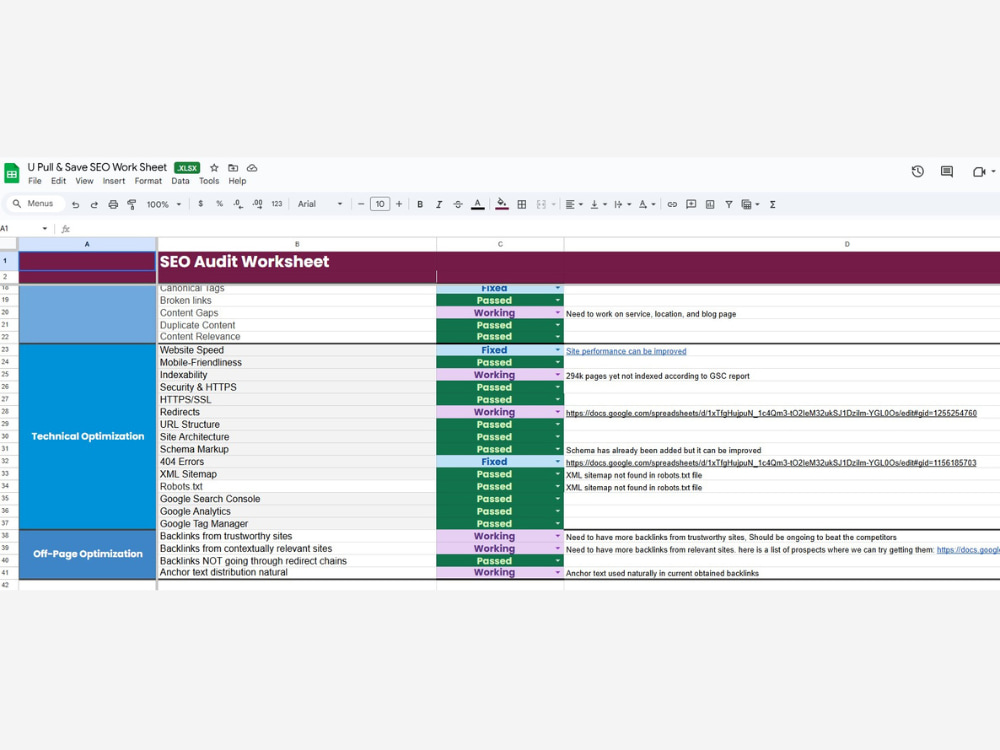
Task: Click the cloud document status icon
Action: tap(253, 168)
